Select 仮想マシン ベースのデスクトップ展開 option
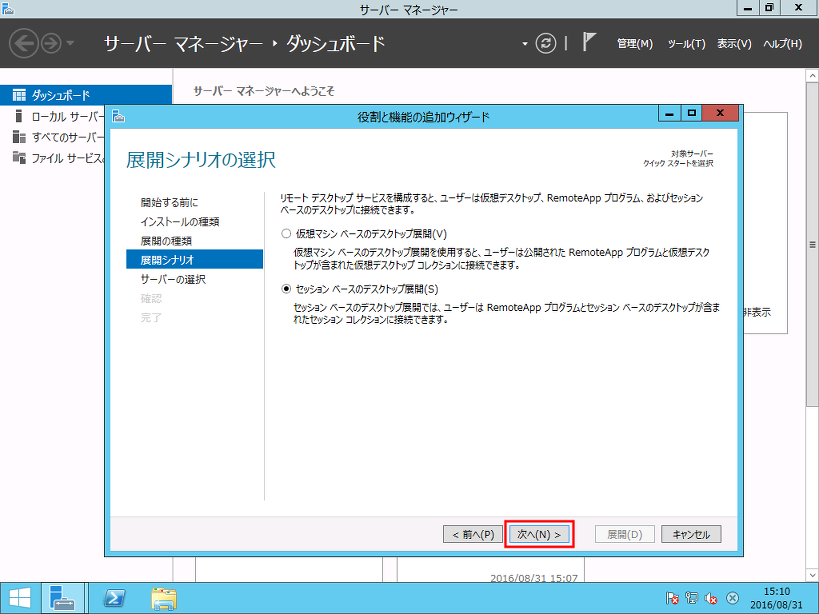The image size is (819, 614). pyautogui.click(x=288, y=233)
